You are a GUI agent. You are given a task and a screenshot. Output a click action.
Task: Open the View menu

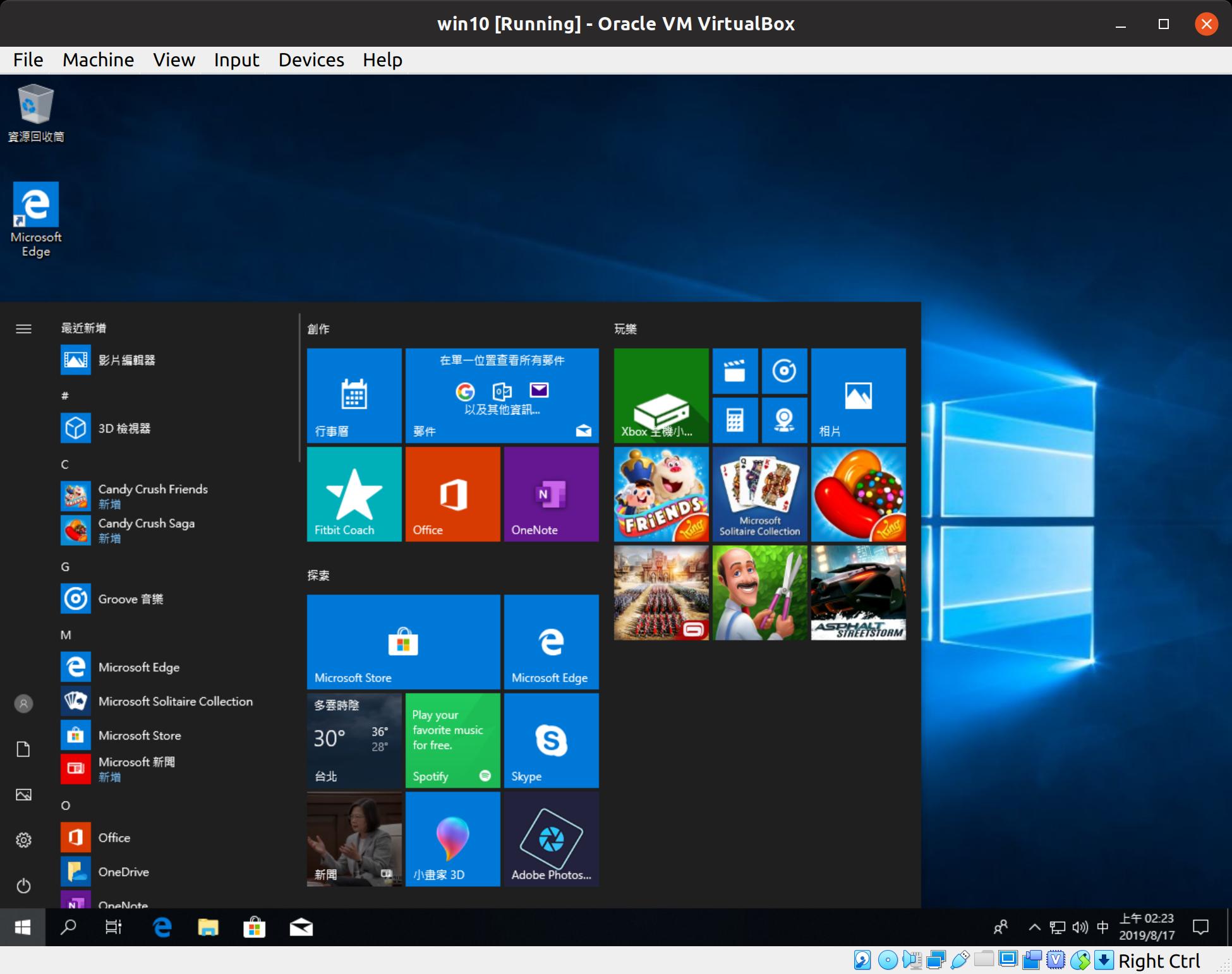click(174, 60)
